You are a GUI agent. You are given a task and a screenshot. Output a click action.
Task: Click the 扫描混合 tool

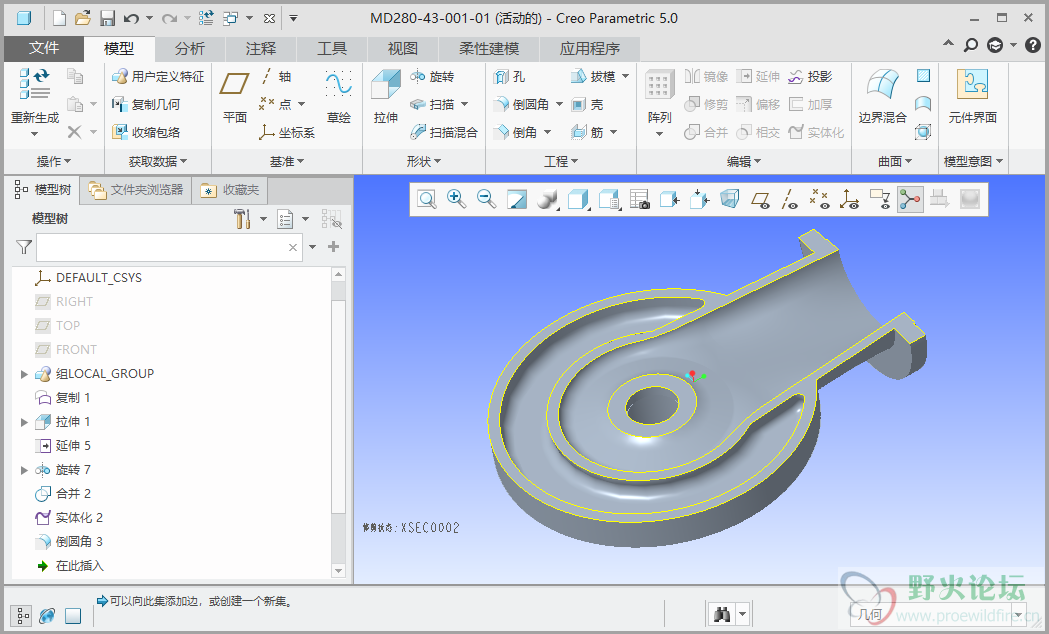click(444, 132)
